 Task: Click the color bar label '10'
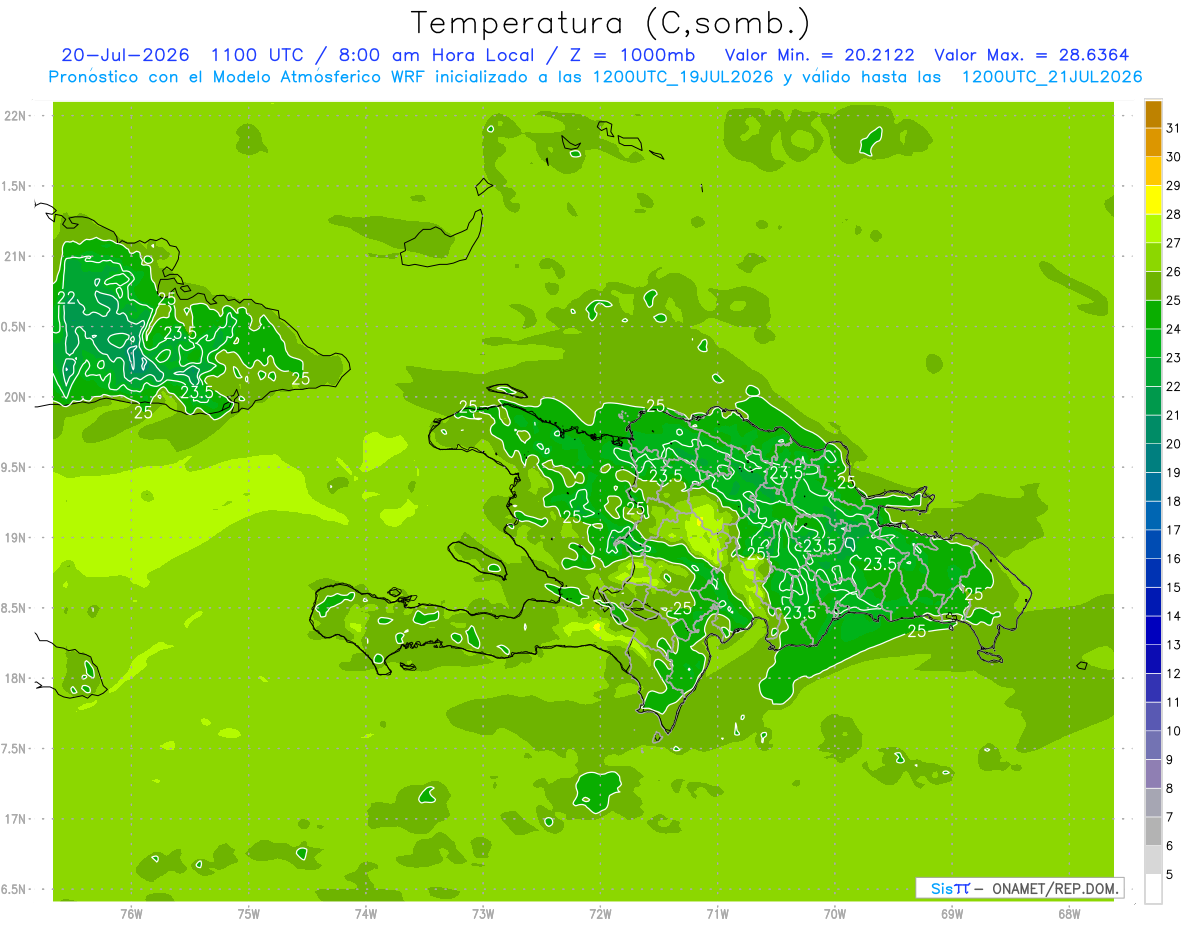(x=1174, y=731)
